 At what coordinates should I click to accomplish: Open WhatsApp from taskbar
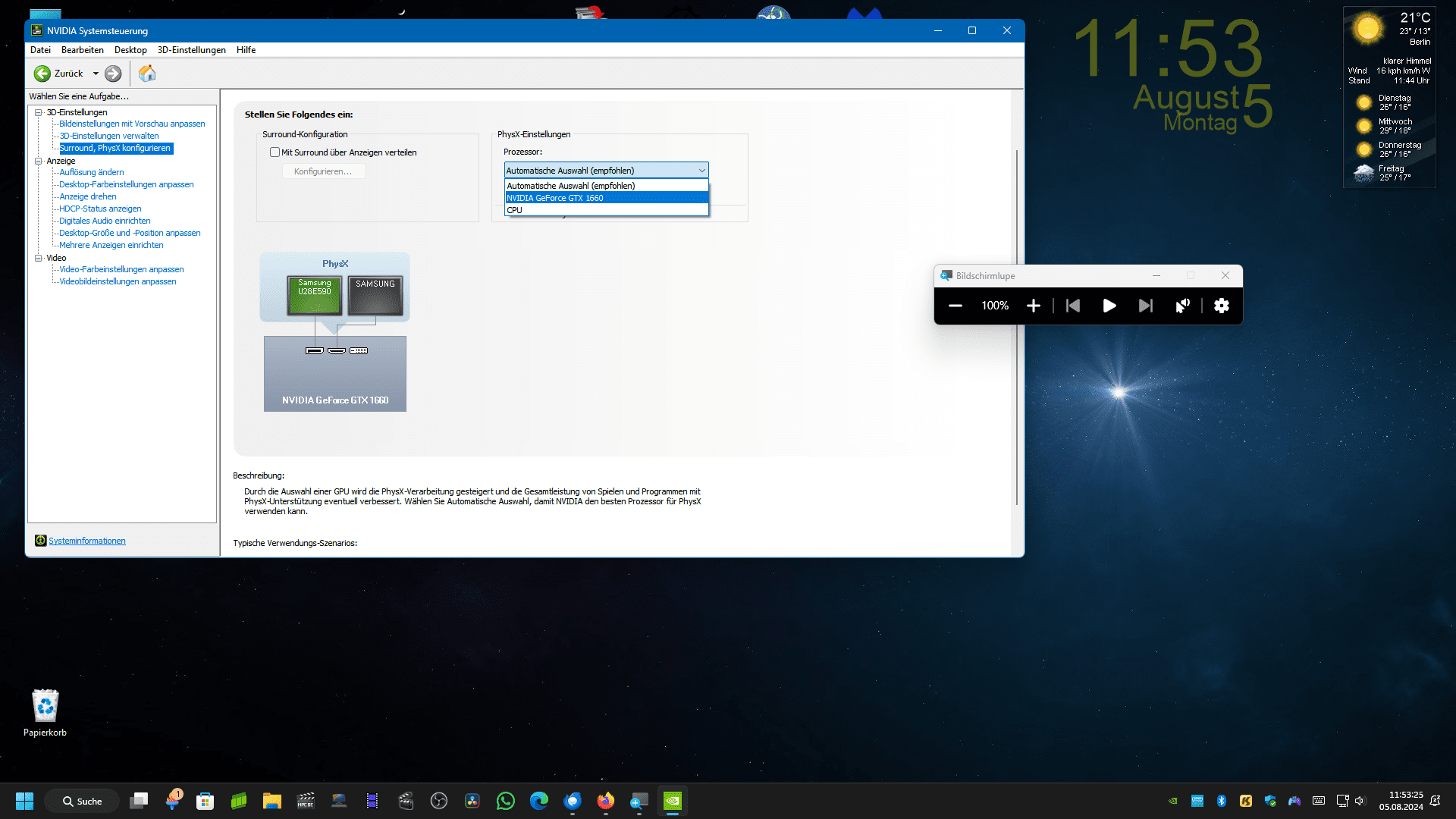[x=506, y=801]
